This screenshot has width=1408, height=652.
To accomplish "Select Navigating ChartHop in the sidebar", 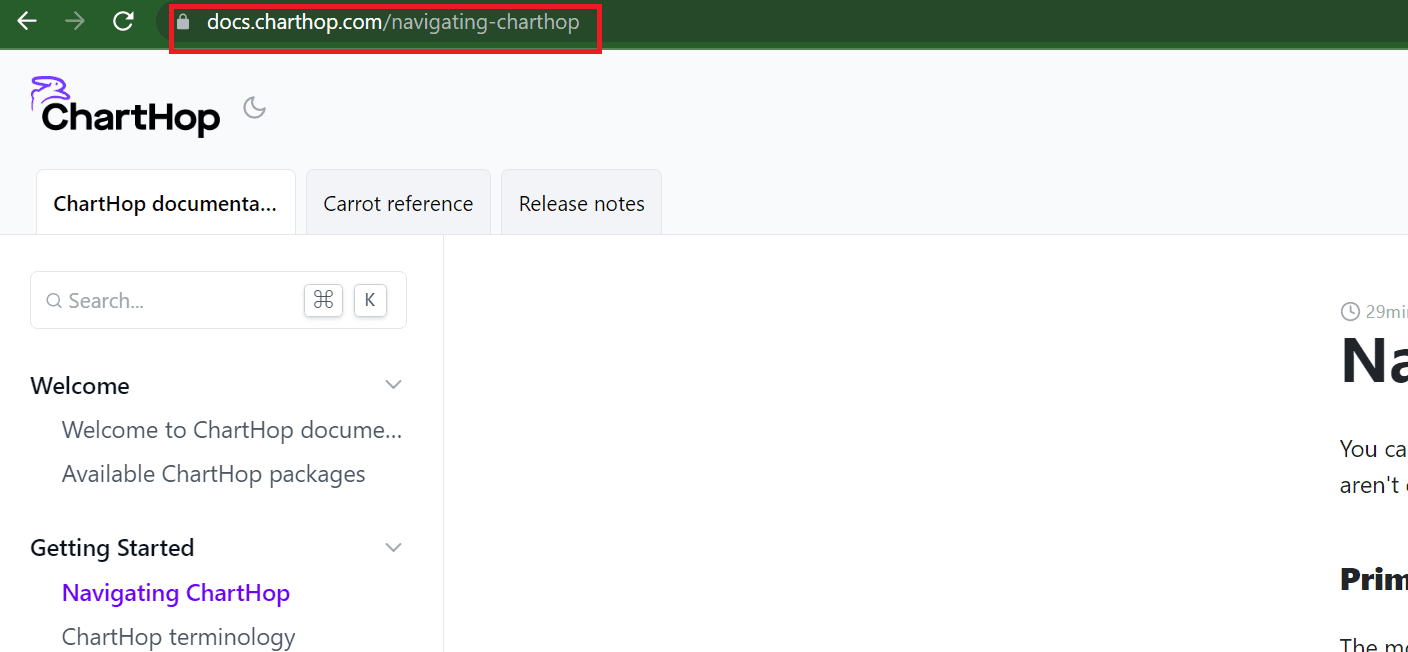I will [x=176, y=593].
